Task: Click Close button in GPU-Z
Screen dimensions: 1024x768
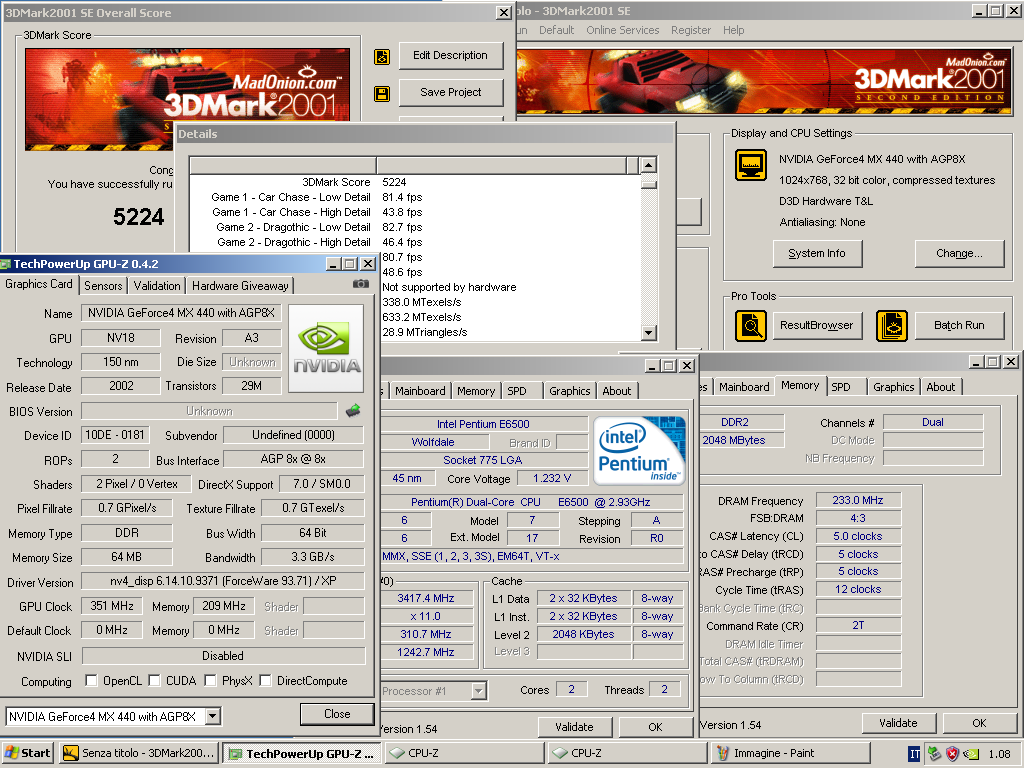Action: [337, 714]
